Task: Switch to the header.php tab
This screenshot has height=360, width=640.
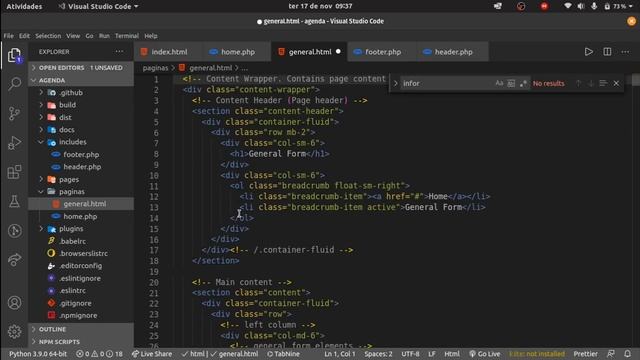Action: [452, 52]
